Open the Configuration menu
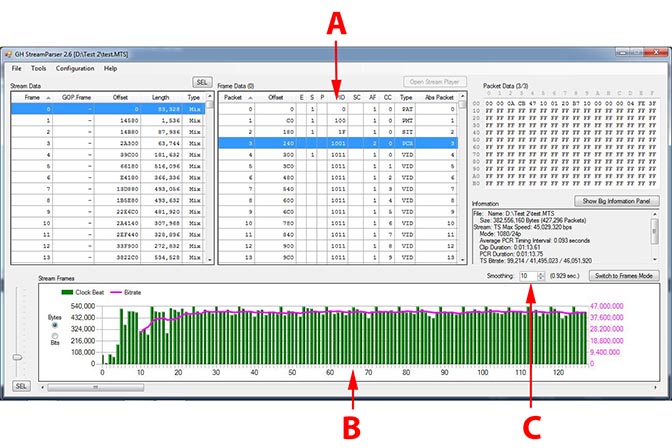The height and width of the screenshot is (448, 672). (x=75, y=68)
